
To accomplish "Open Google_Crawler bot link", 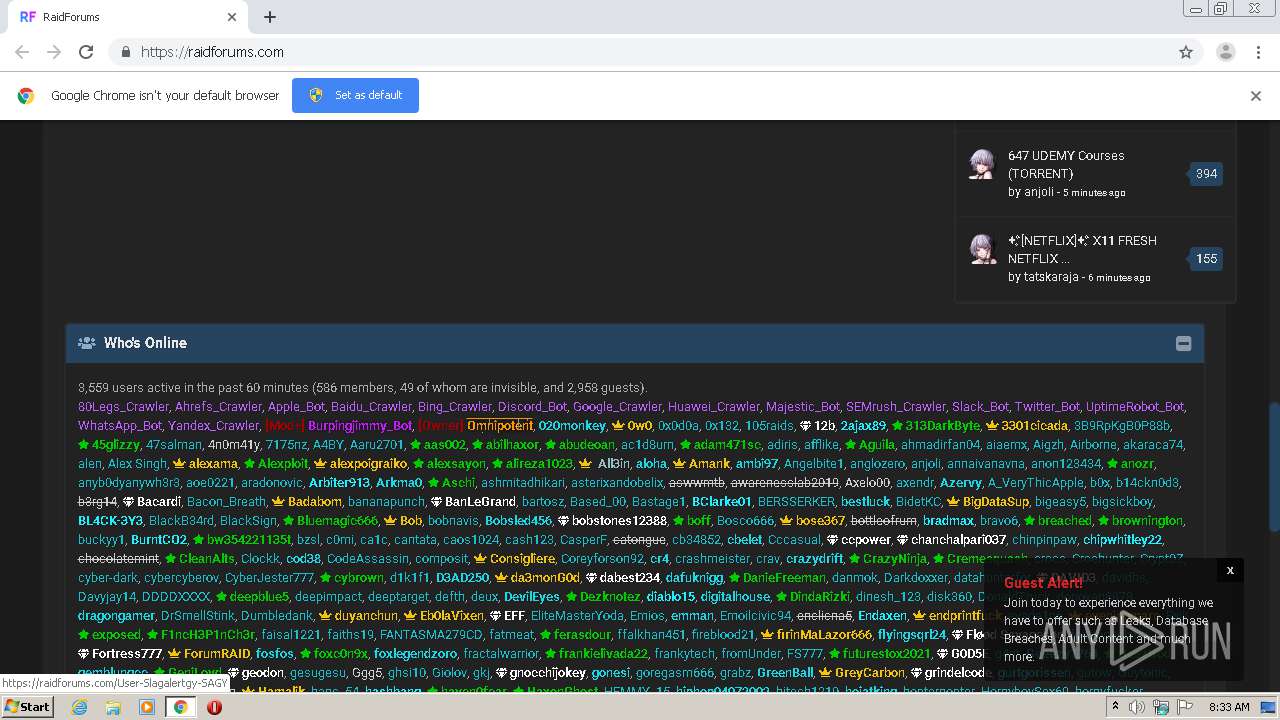I will click(x=616, y=406).
